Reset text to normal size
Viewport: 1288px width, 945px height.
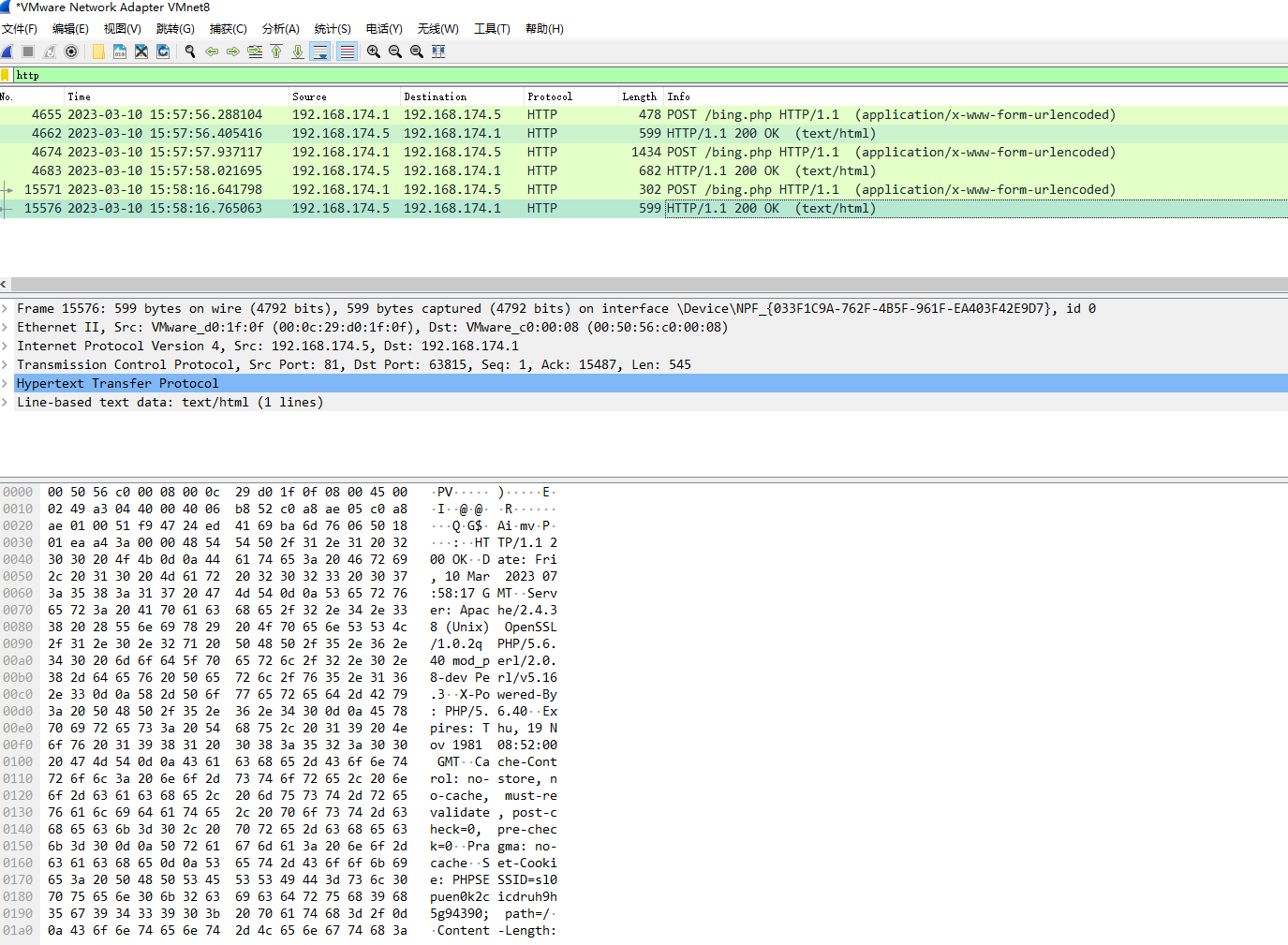point(417,52)
